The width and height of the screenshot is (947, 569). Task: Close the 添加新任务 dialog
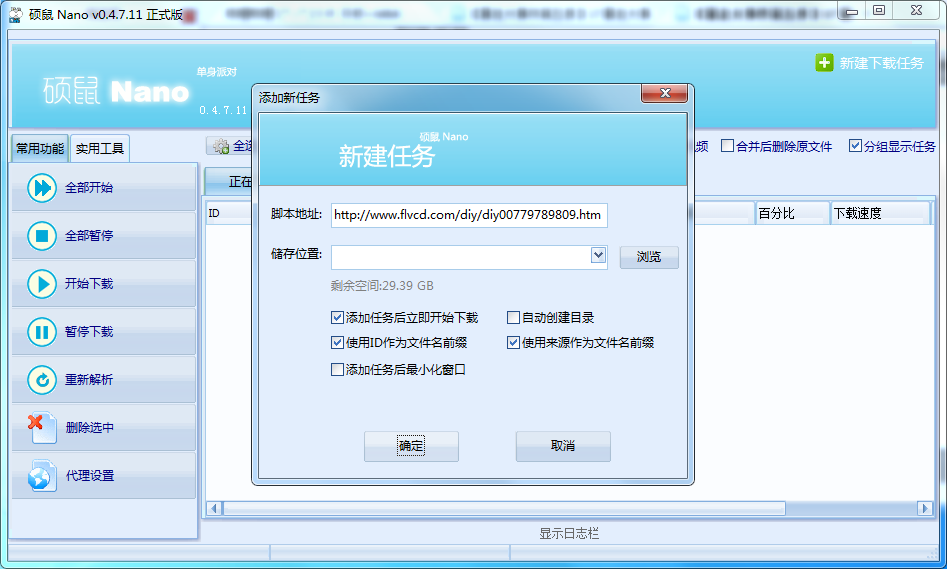pos(664,94)
